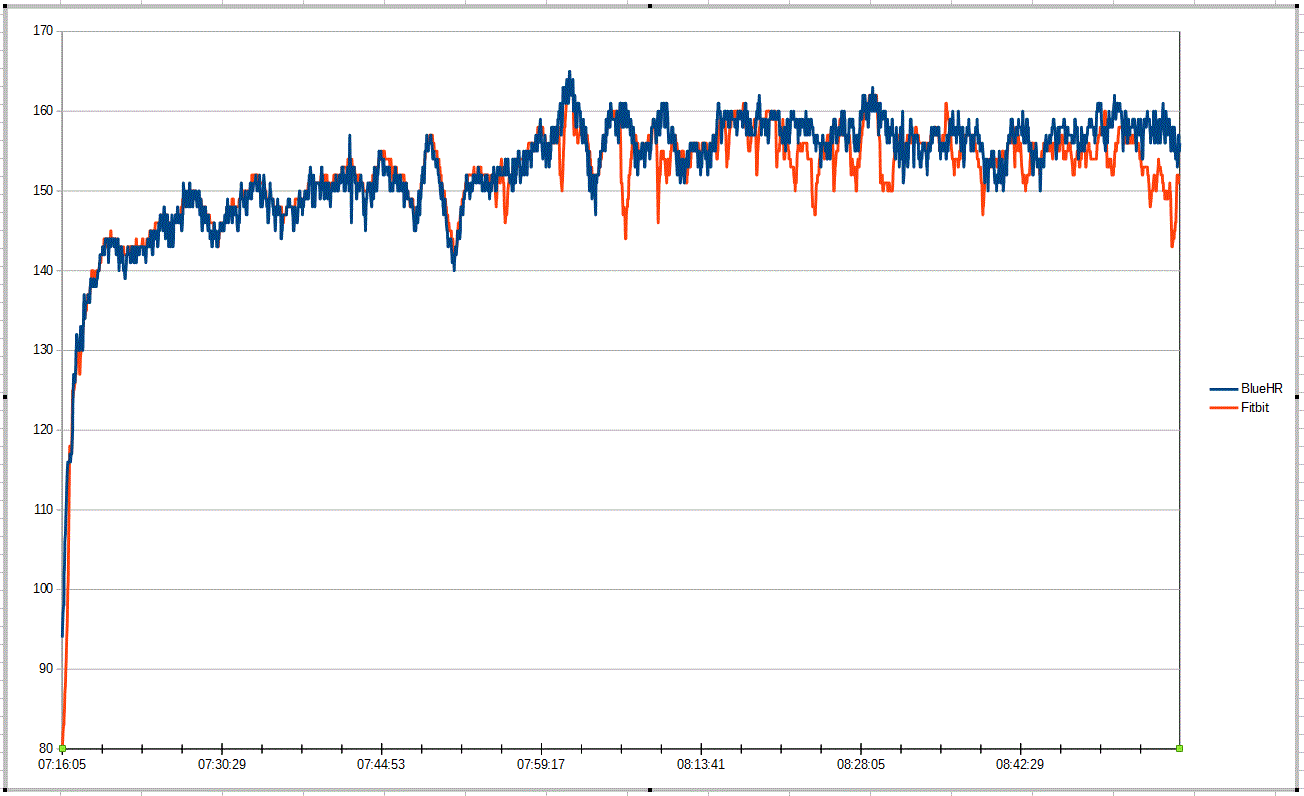
Task: Click the green handle at x-axis left end
Action: coord(62,748)
